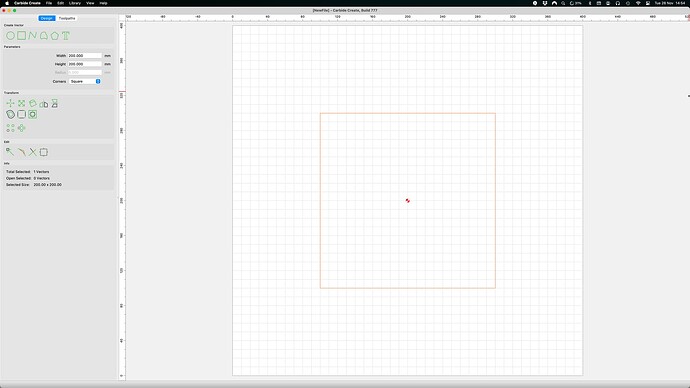Choose the inset offset tool

pos(33,114)
